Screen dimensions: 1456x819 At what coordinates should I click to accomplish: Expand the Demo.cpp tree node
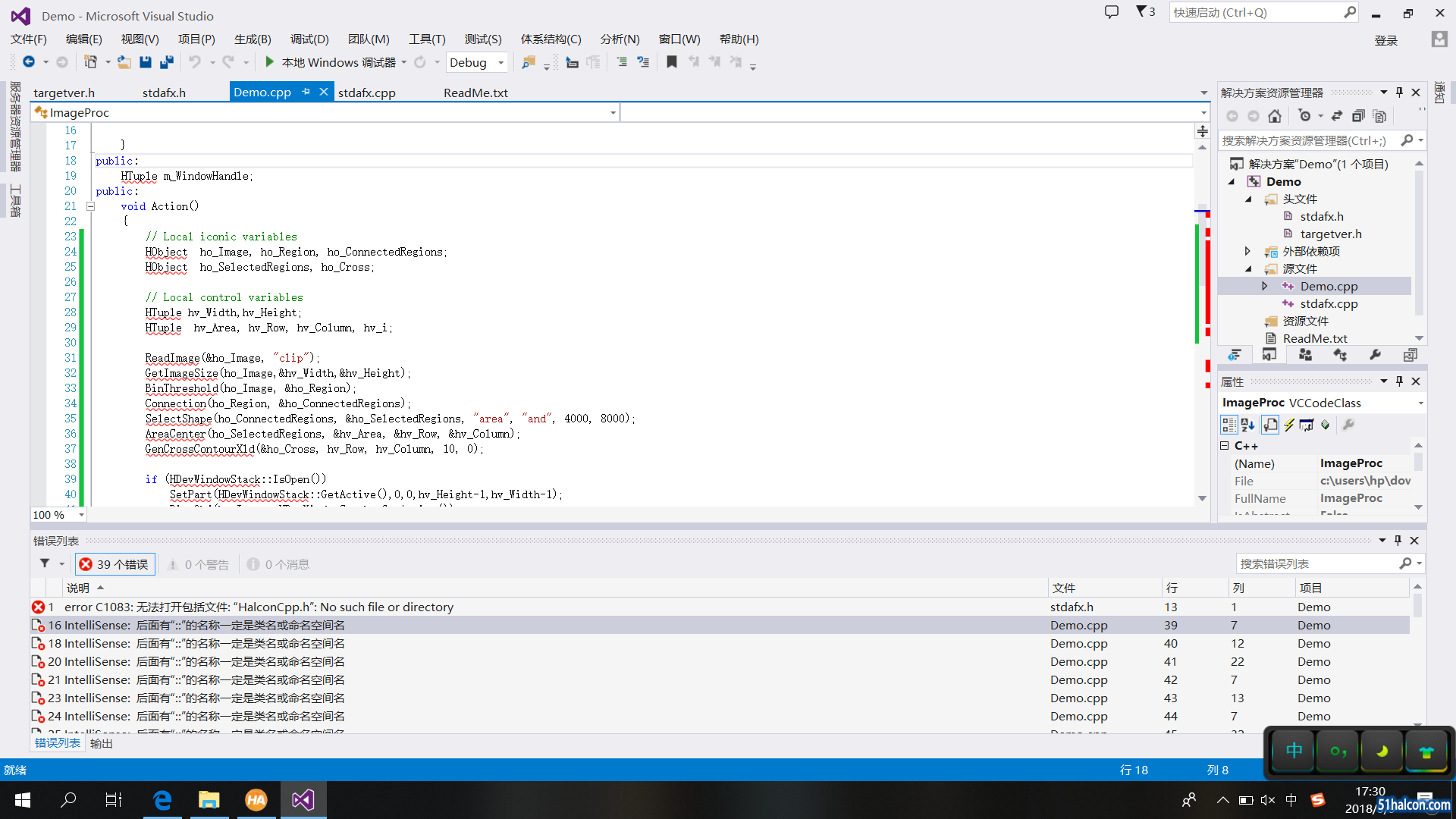(1264, 286)
